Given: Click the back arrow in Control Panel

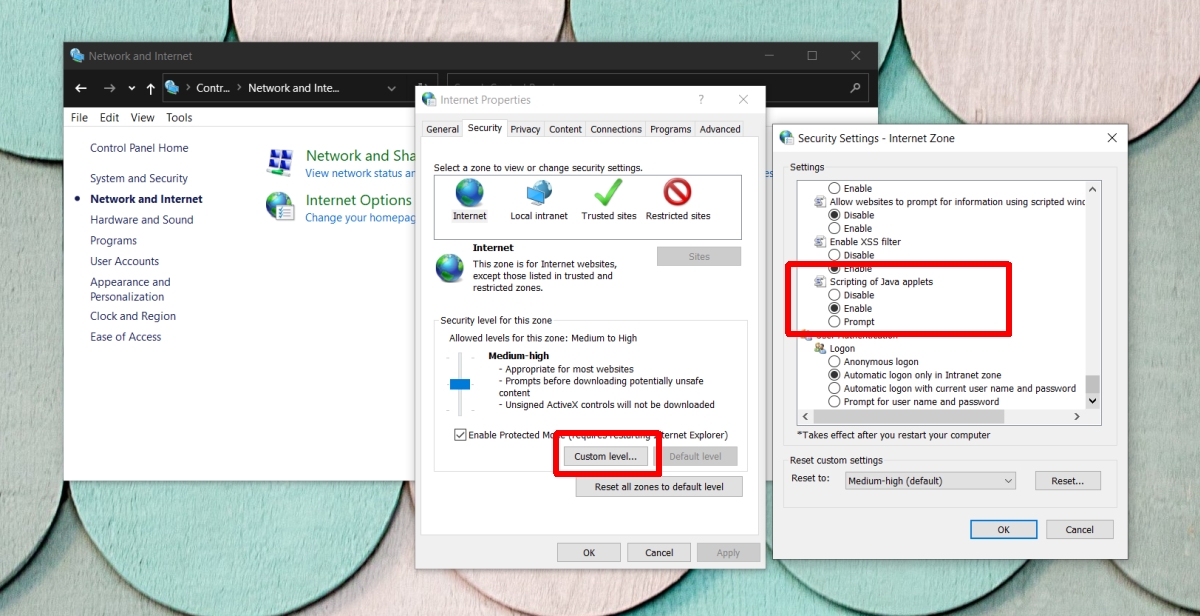Looking at the screenshot, I should (81, 88).
